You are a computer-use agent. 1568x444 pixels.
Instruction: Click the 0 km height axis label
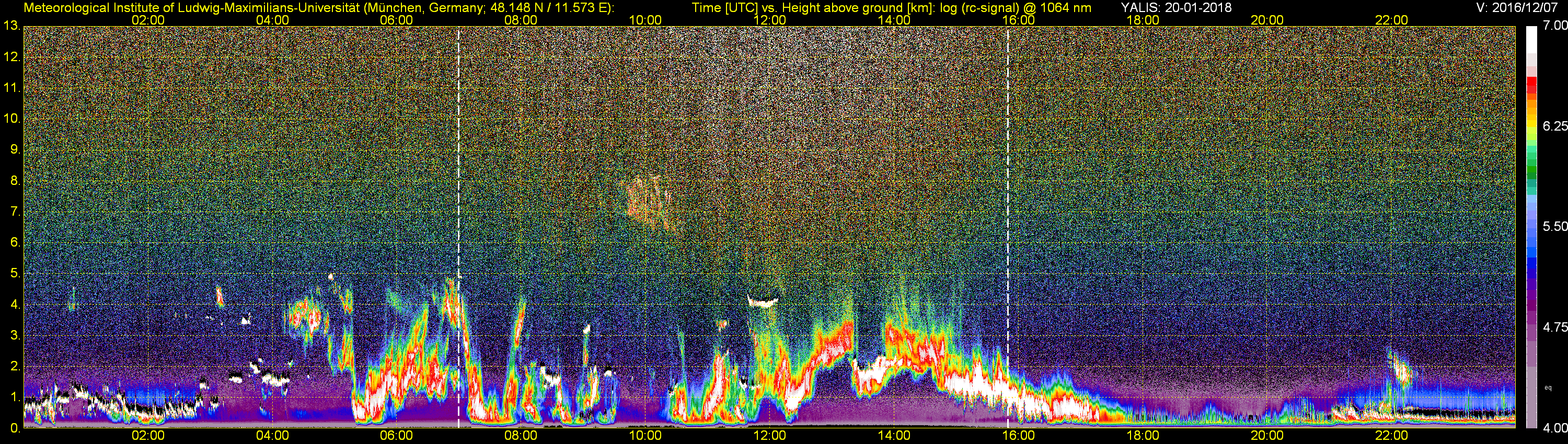[x=15, y=428]
